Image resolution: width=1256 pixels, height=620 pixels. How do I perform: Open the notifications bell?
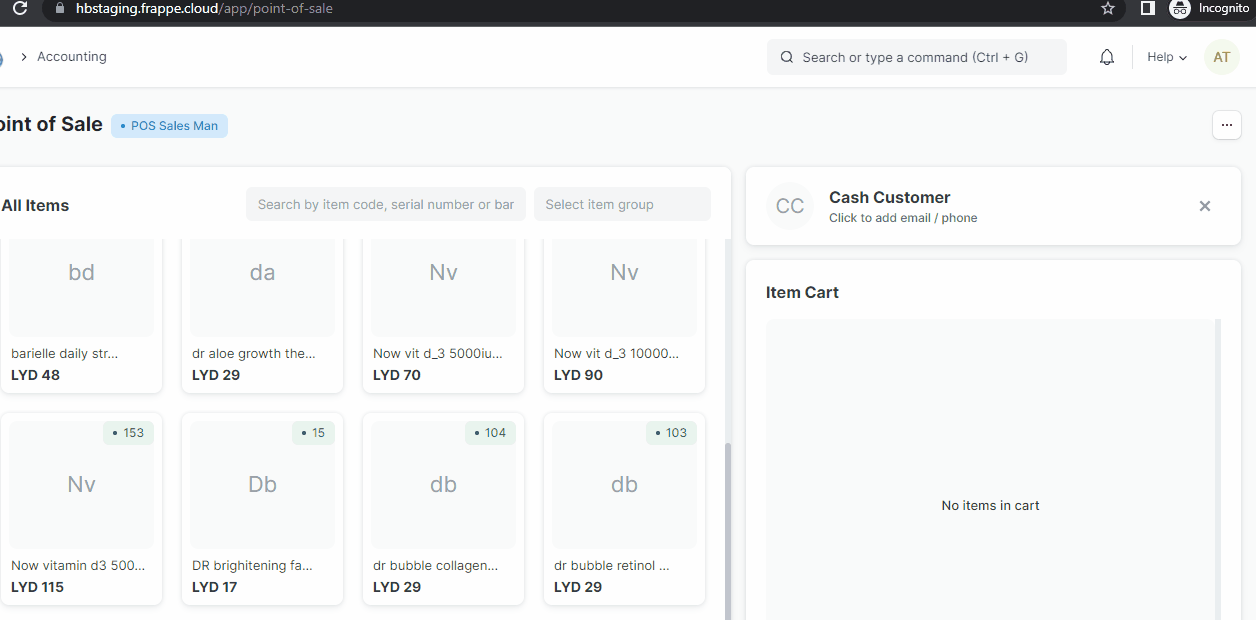(x=1106, y=57)
